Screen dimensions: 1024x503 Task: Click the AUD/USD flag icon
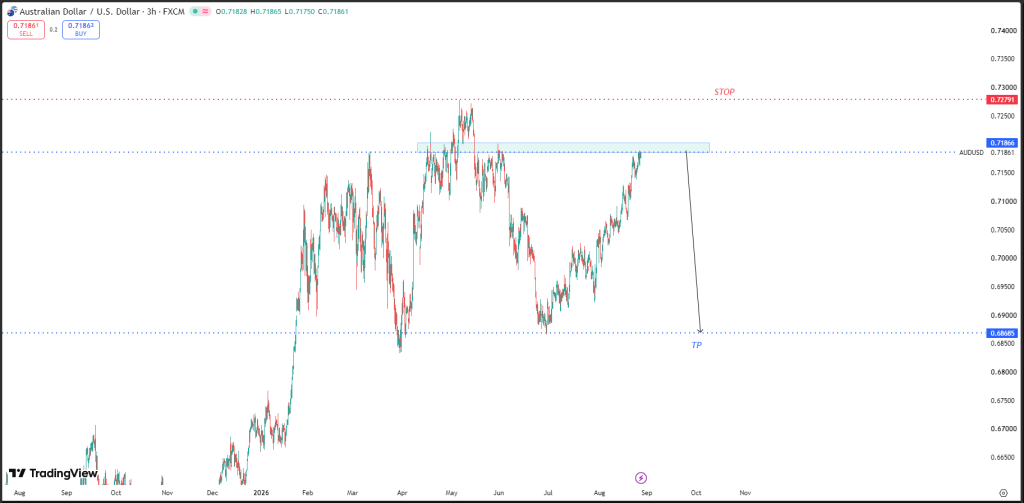tap(12, 12)
